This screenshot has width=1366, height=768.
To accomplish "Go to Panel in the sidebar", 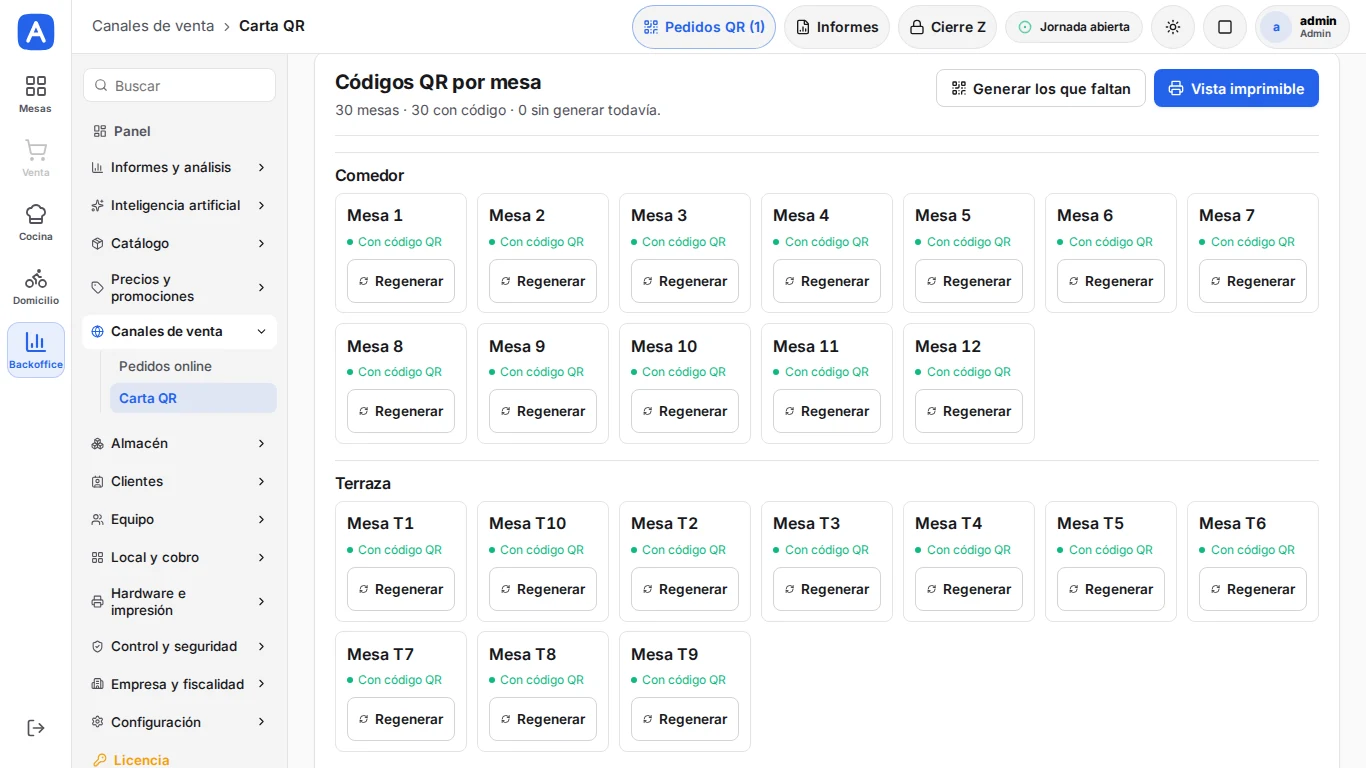I will pos(179,131).
